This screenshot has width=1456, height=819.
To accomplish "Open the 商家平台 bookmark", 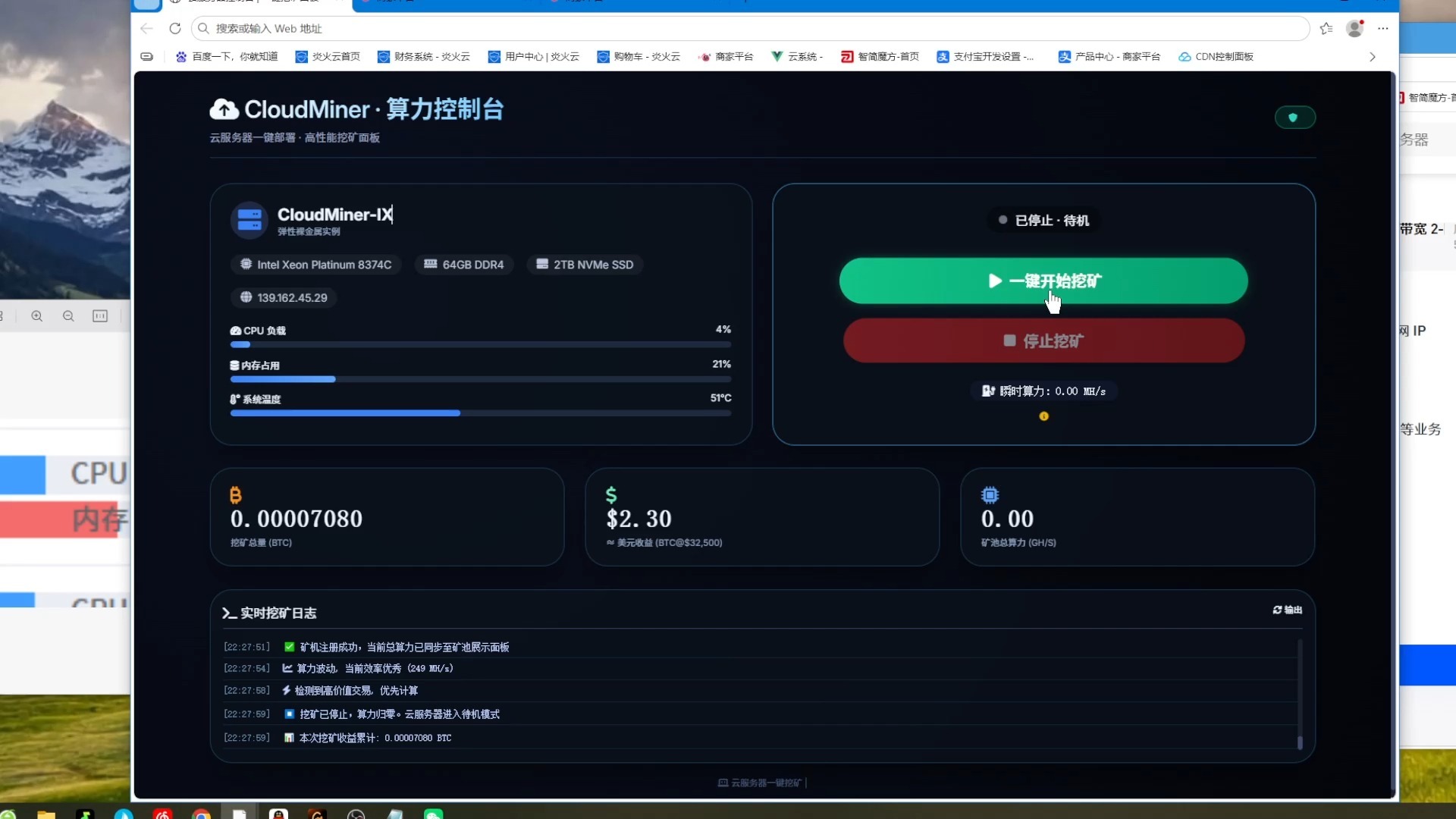I will [726, 57].
